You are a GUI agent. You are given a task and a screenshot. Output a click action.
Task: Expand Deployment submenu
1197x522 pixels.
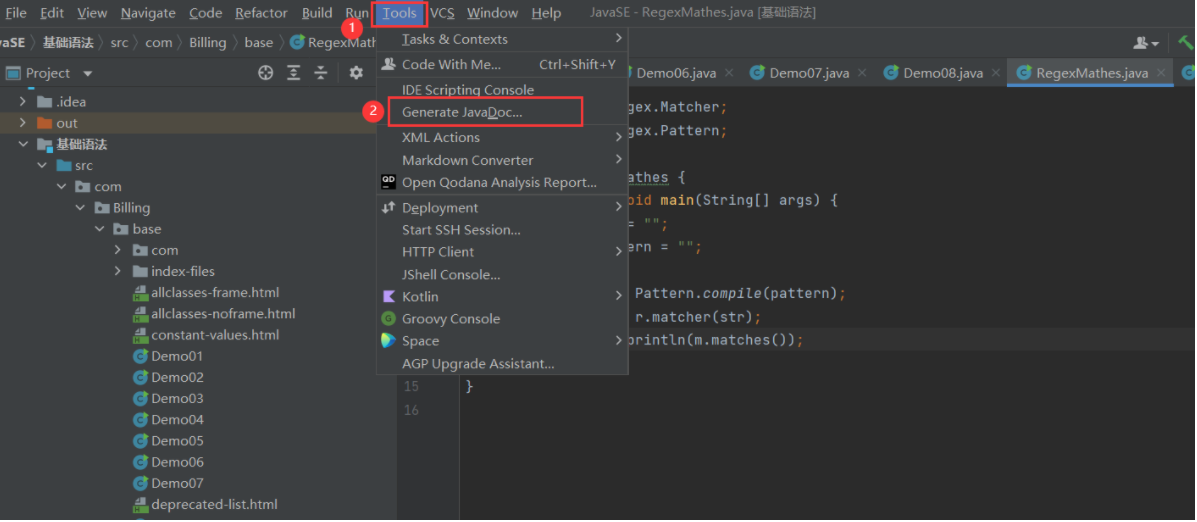pos(502,208)
